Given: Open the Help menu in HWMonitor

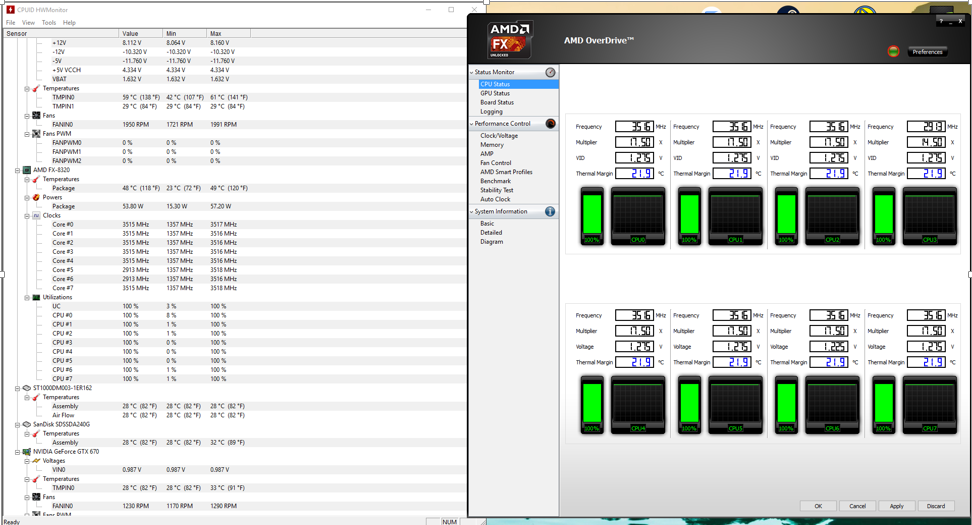Looking at the screenshot, I should click(x=69, y=22).
